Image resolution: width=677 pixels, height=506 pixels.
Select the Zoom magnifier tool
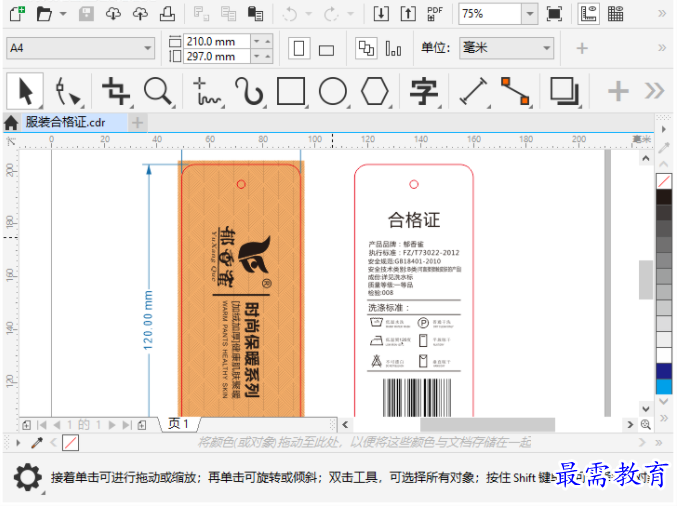[158, 91]
